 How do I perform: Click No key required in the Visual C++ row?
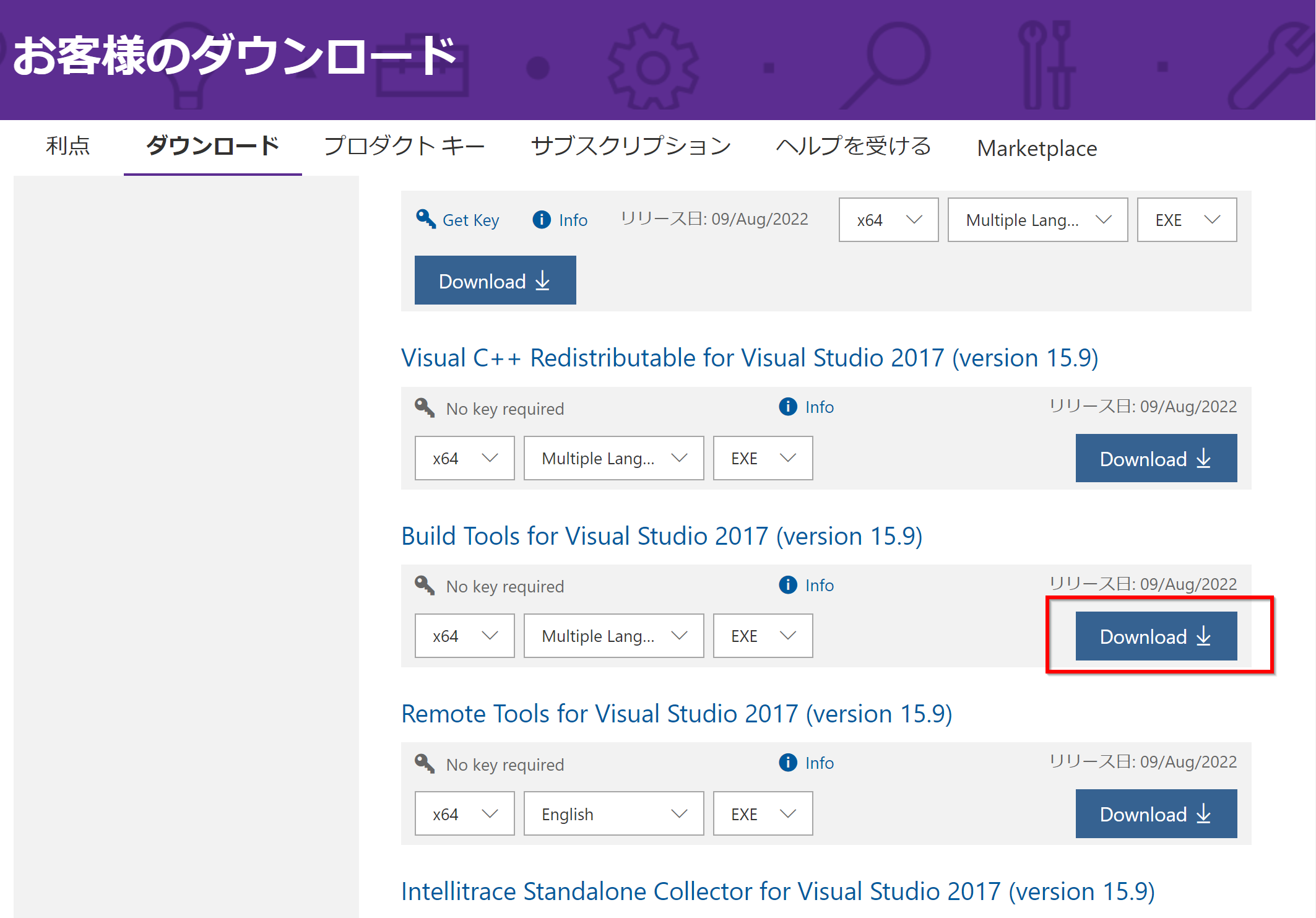click(505, 409)
